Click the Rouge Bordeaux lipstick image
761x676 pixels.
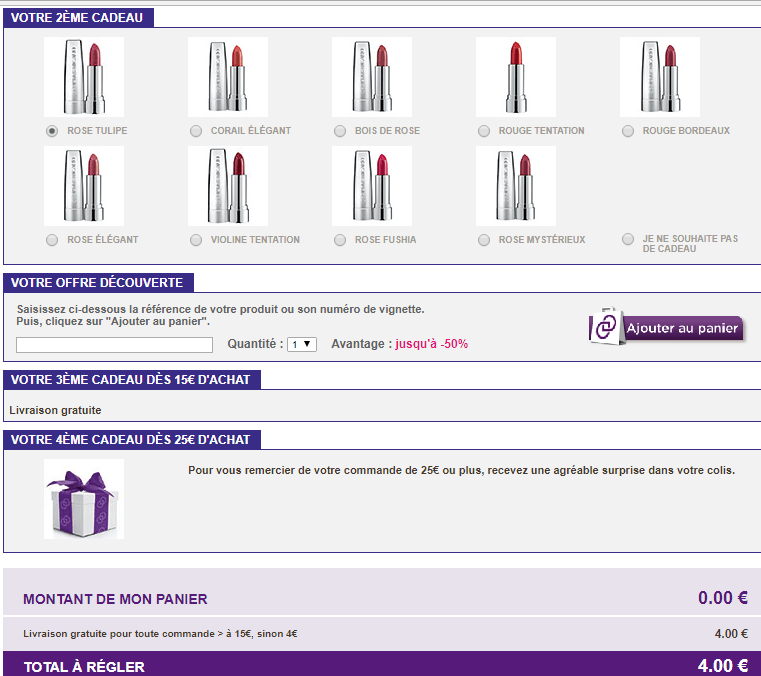click(660, 77)
